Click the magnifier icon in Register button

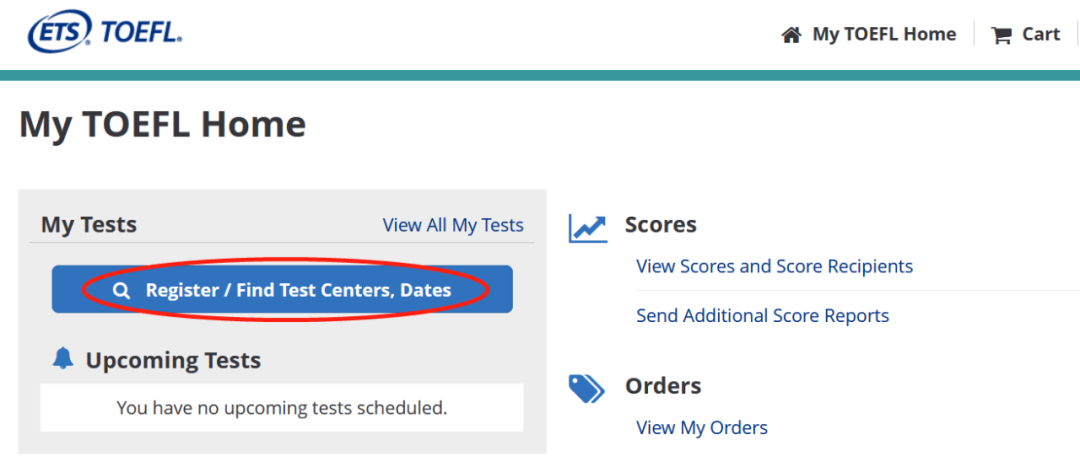click(x=122, y=291)
